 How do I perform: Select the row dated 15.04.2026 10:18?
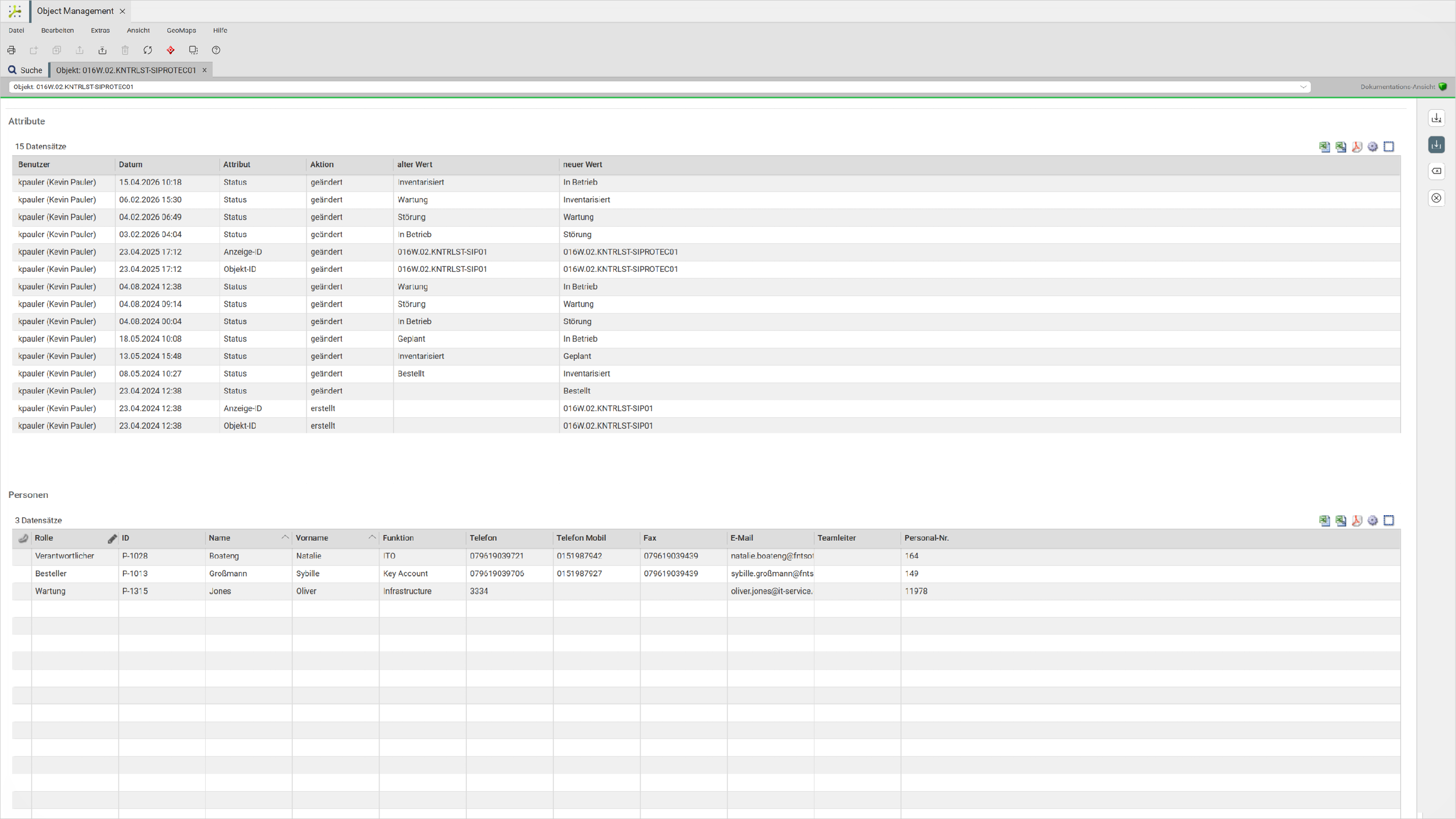(706, 182)
